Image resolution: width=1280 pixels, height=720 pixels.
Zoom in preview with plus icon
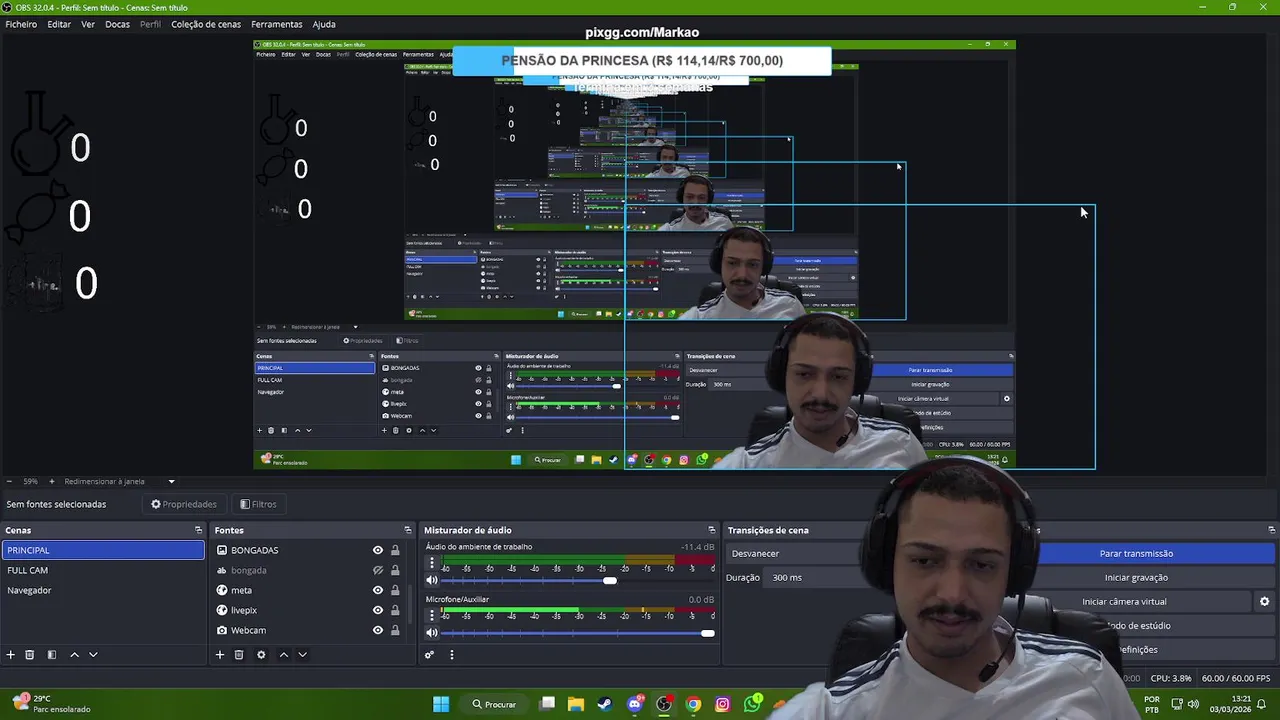(52, 481)
